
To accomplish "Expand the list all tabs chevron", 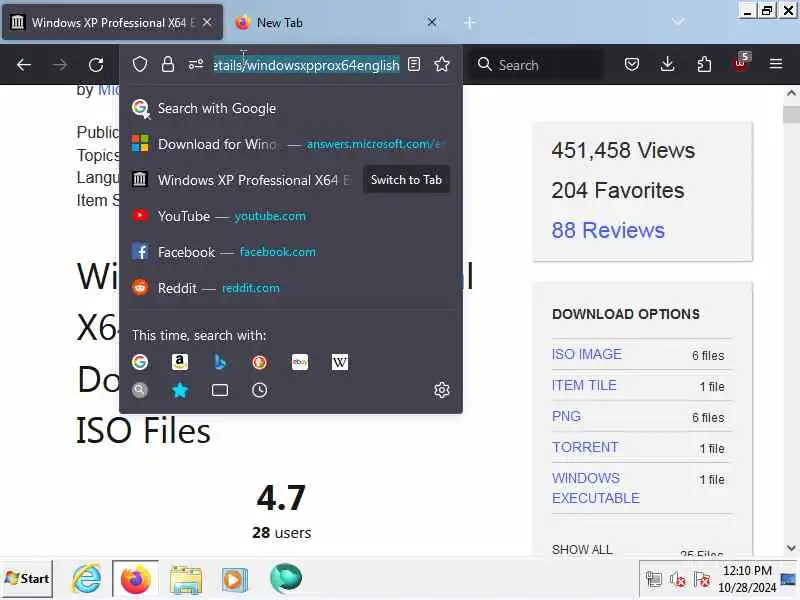I will coord(678,22).
